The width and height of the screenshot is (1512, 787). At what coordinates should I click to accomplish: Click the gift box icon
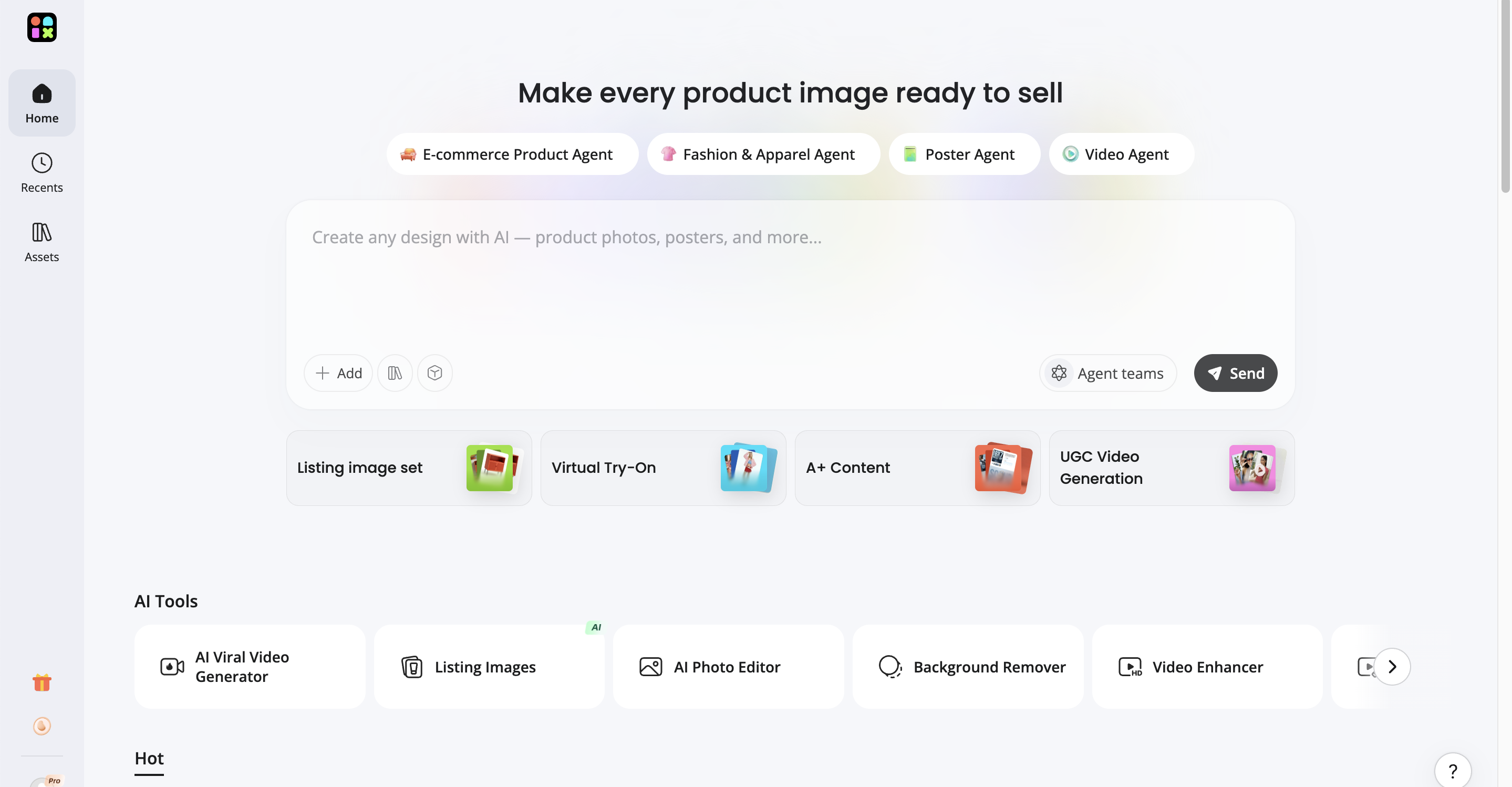tap(42, 682)
